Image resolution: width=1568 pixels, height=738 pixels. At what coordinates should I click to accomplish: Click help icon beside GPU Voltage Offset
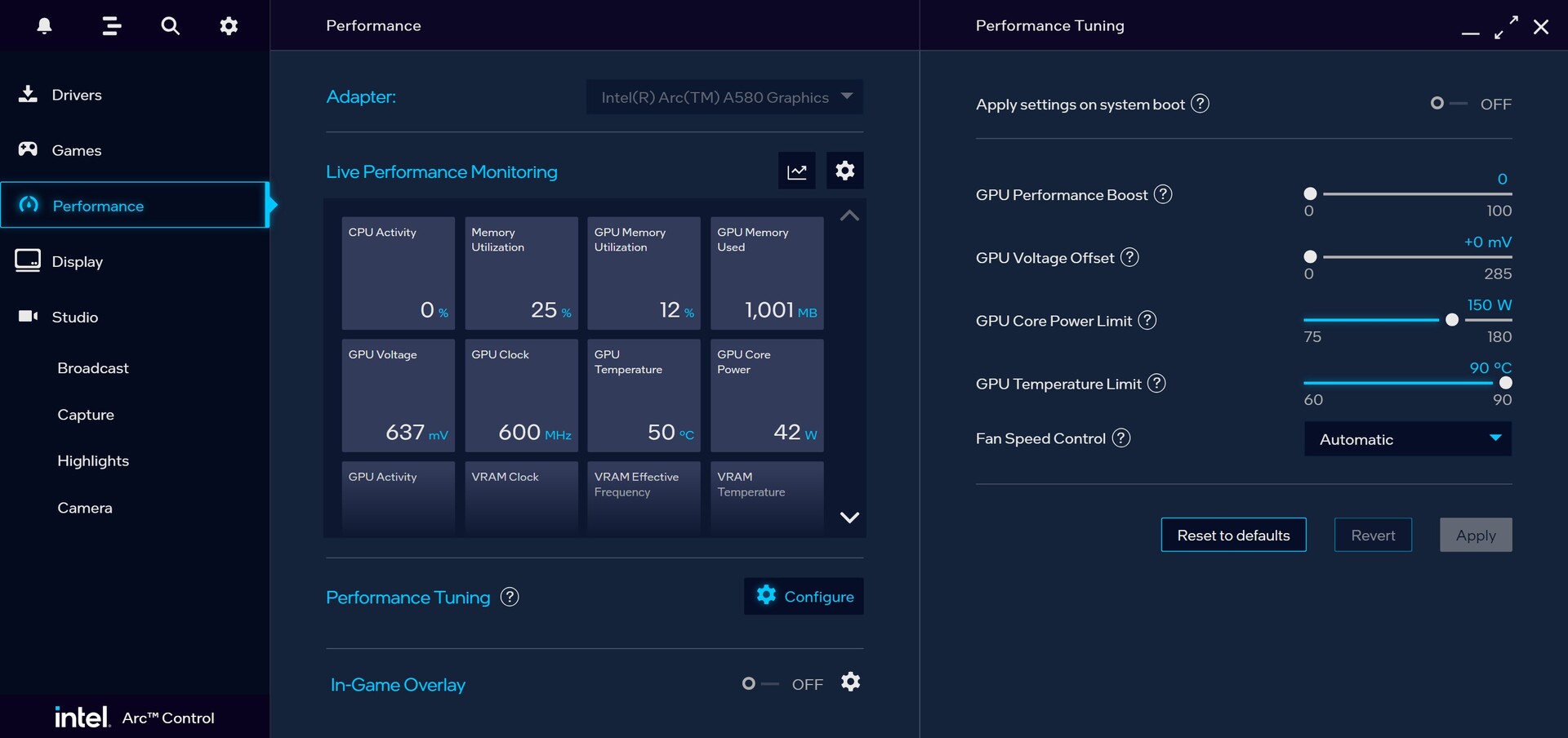(1129, 258)
